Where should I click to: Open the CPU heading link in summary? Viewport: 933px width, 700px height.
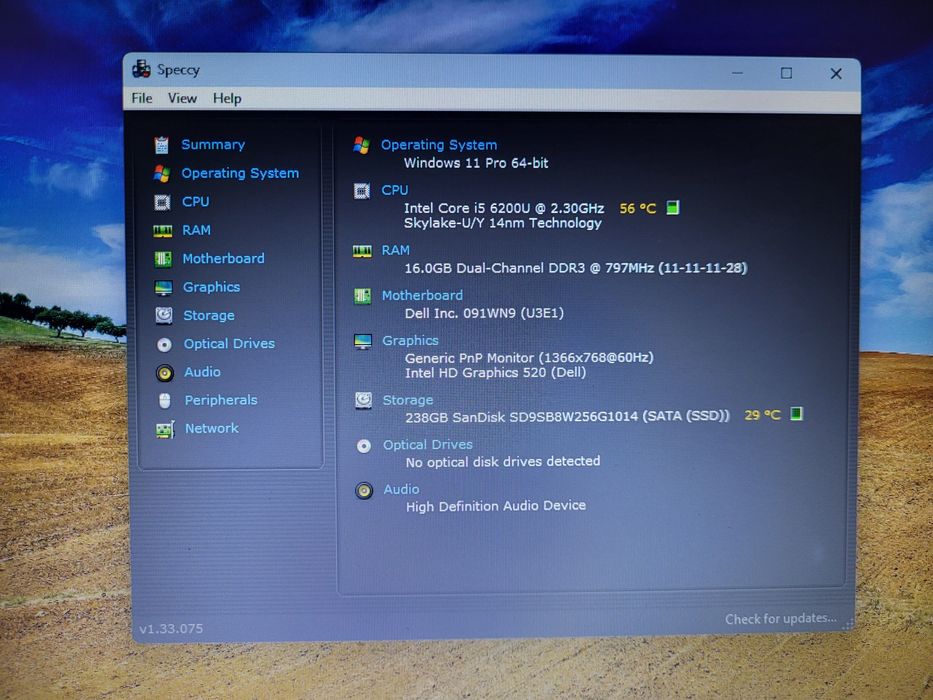[x=395, y=190]
